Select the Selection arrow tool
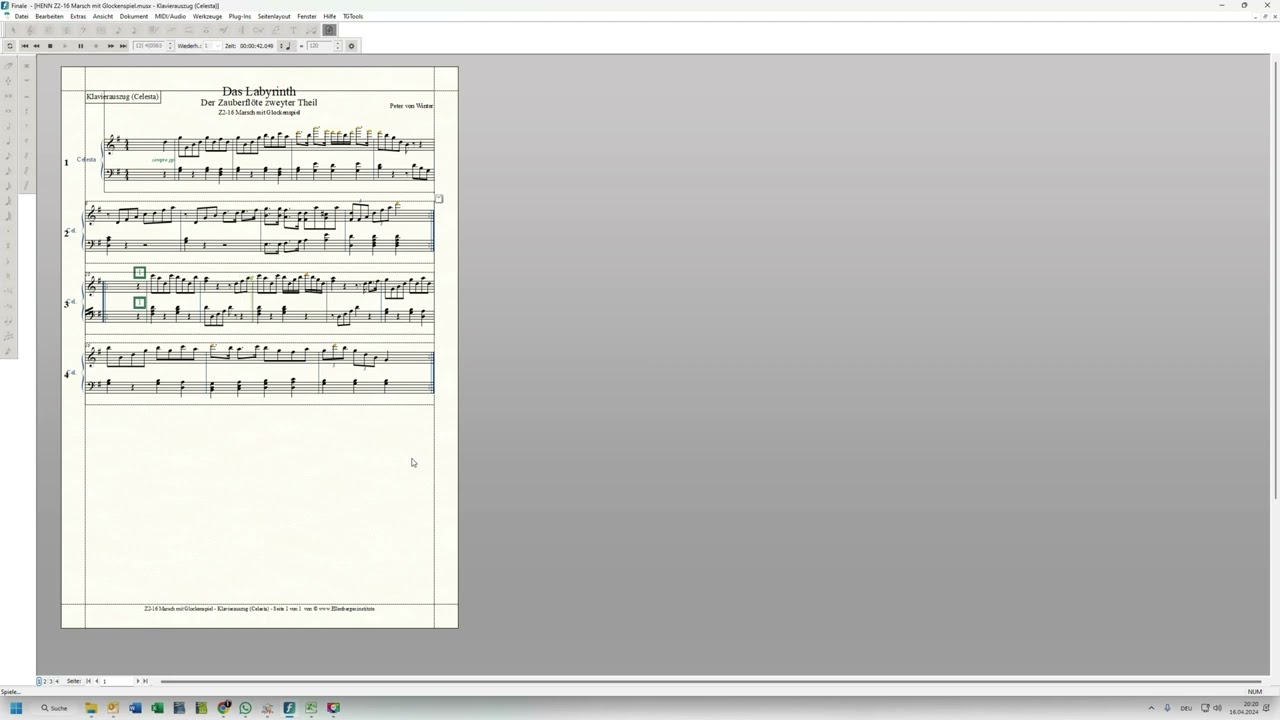Viewport: 1280px width, 720px height. click(x=13, y=30)
